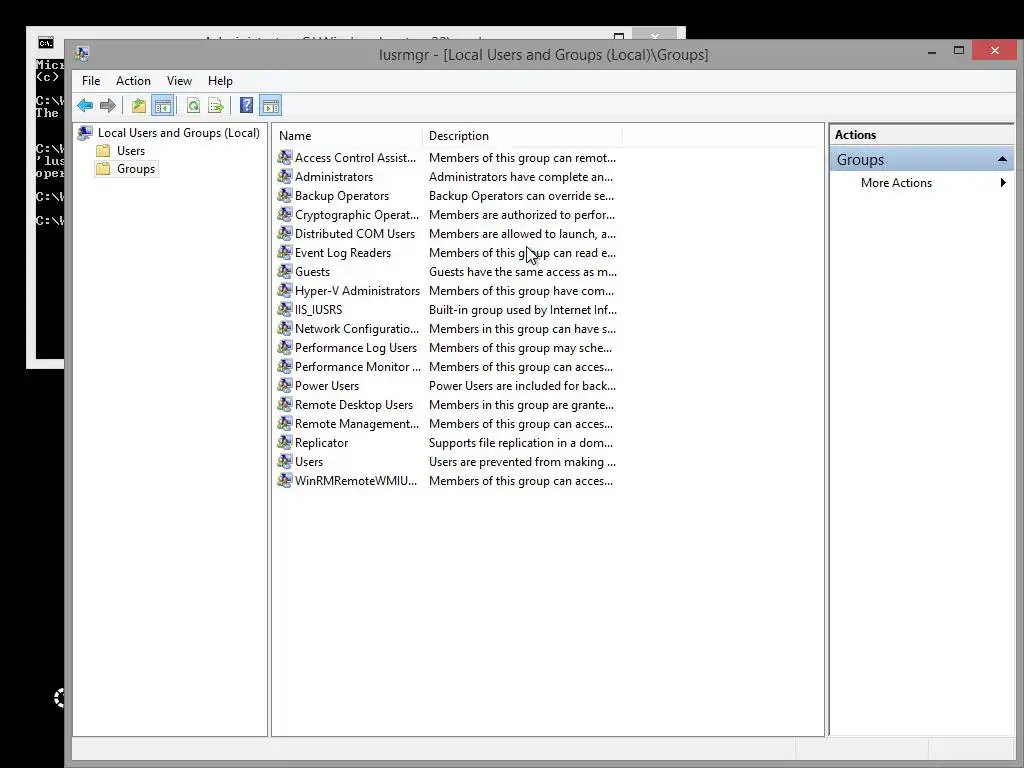Screen dimensions: 1024x768
Task: Click the Up one level toolbar icon
Action: point(138,105)
